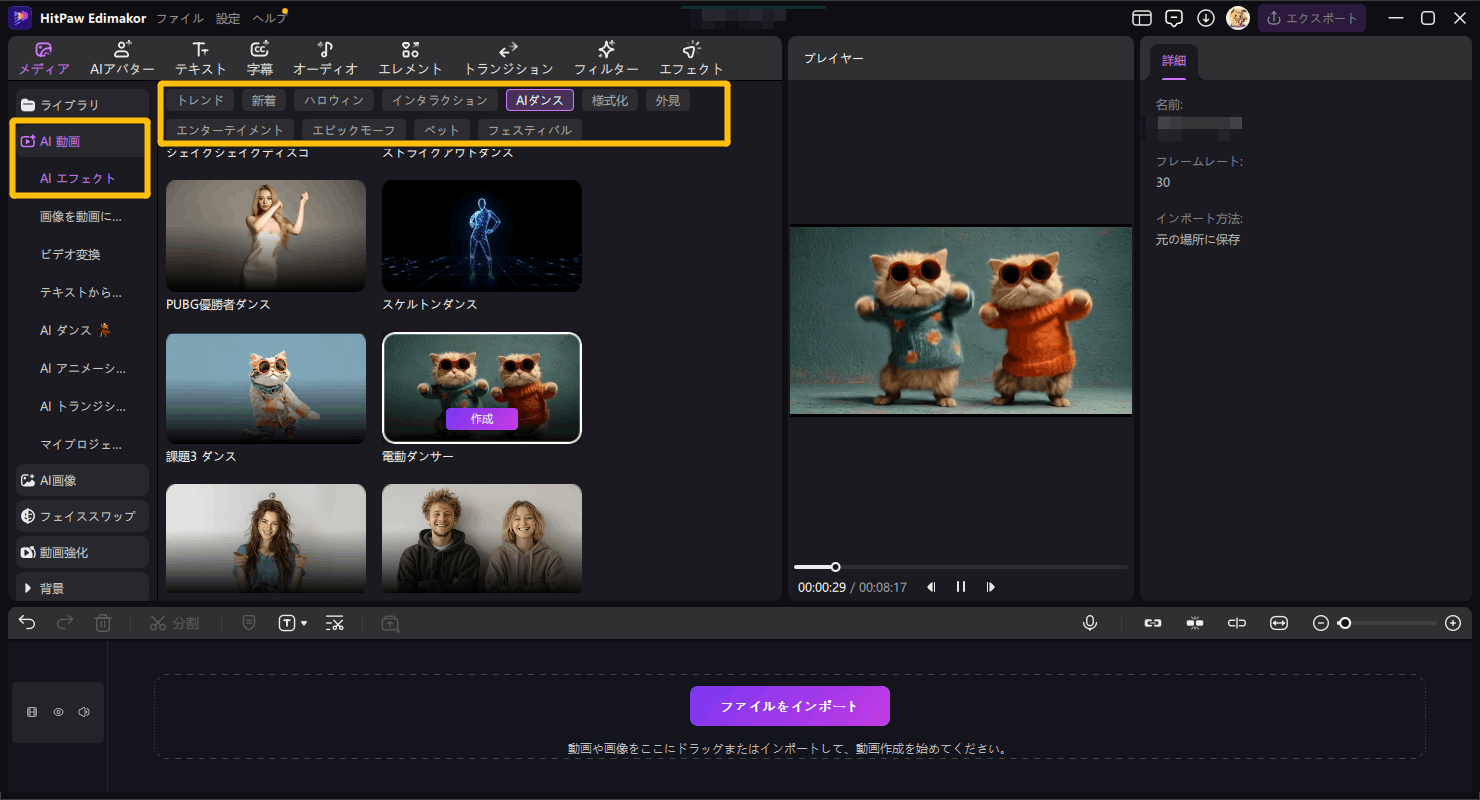Open the トランジション tool
This screenshot has height=800, width=1480.
pyautogui.click(x=508, y=58)
